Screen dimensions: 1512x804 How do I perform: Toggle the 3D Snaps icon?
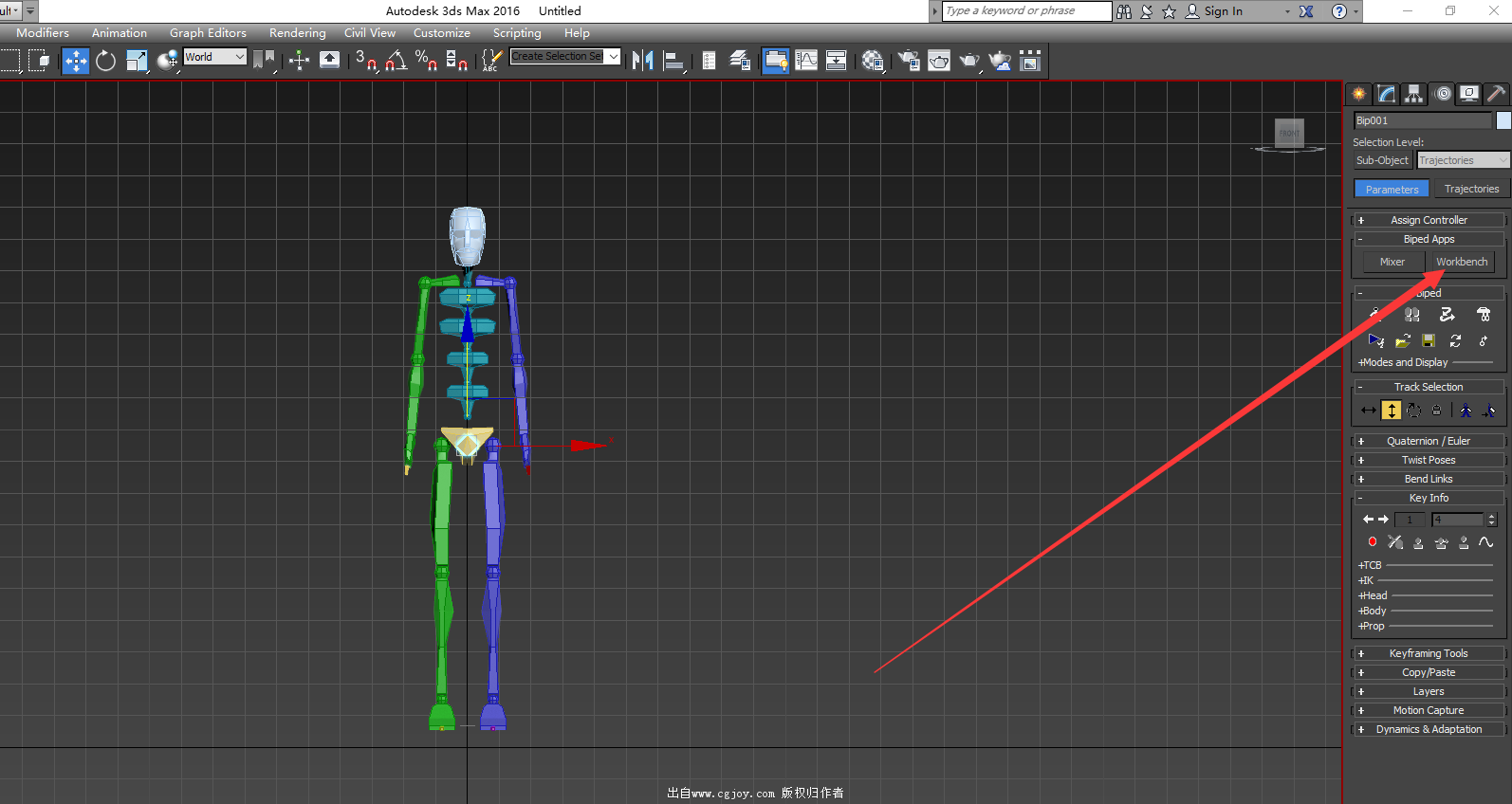point(366,62)
